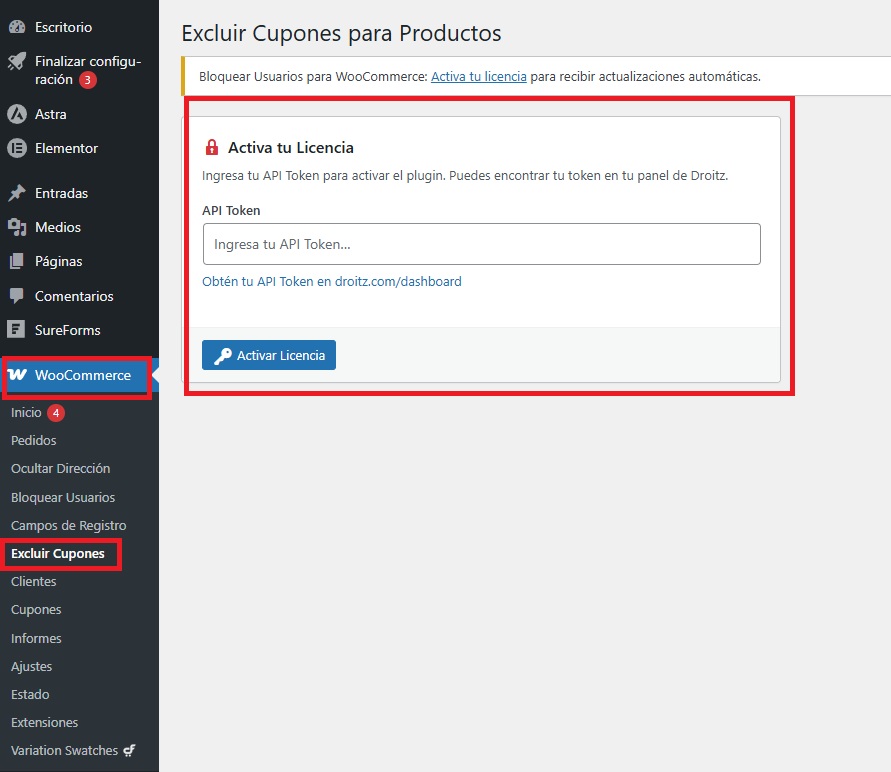The height and width of the screenshot is (772, 891).
Task: Open Ajustes under WooCommerce
Action: 31,666
